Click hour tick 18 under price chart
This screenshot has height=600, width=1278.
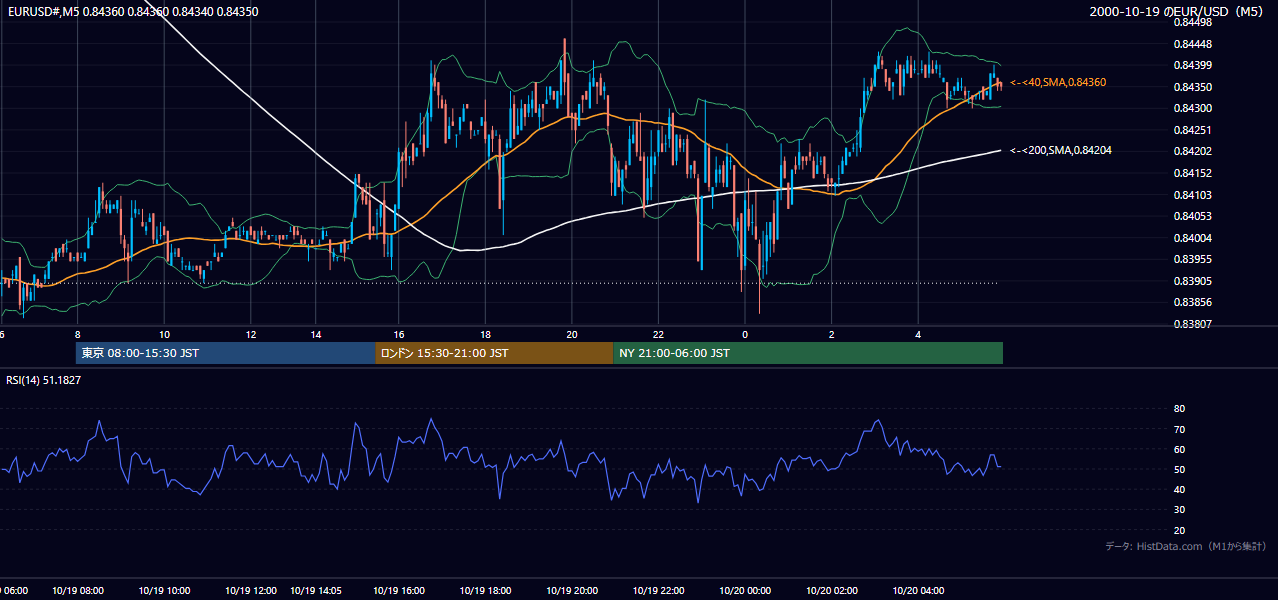click(485, 334)
